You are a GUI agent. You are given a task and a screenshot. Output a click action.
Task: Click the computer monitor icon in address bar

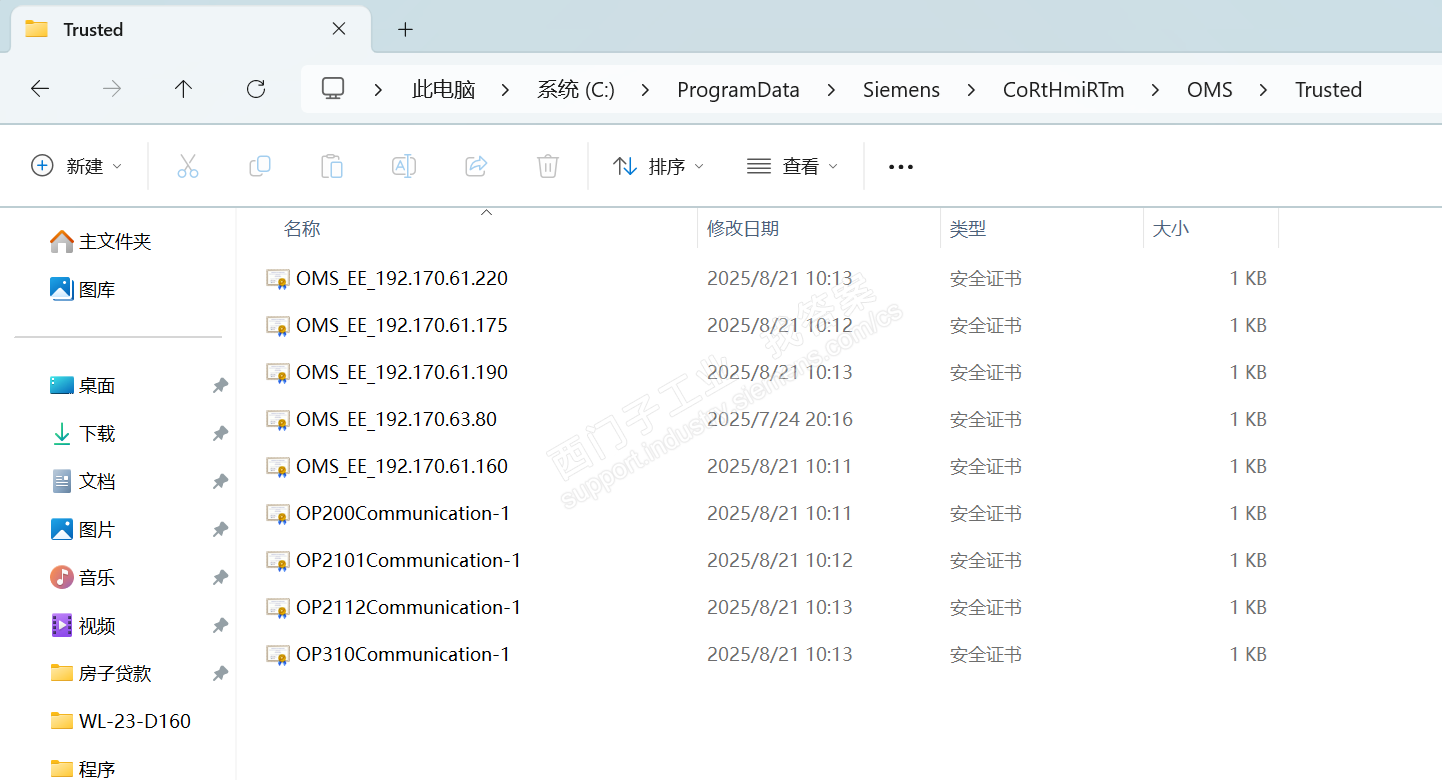333,89
